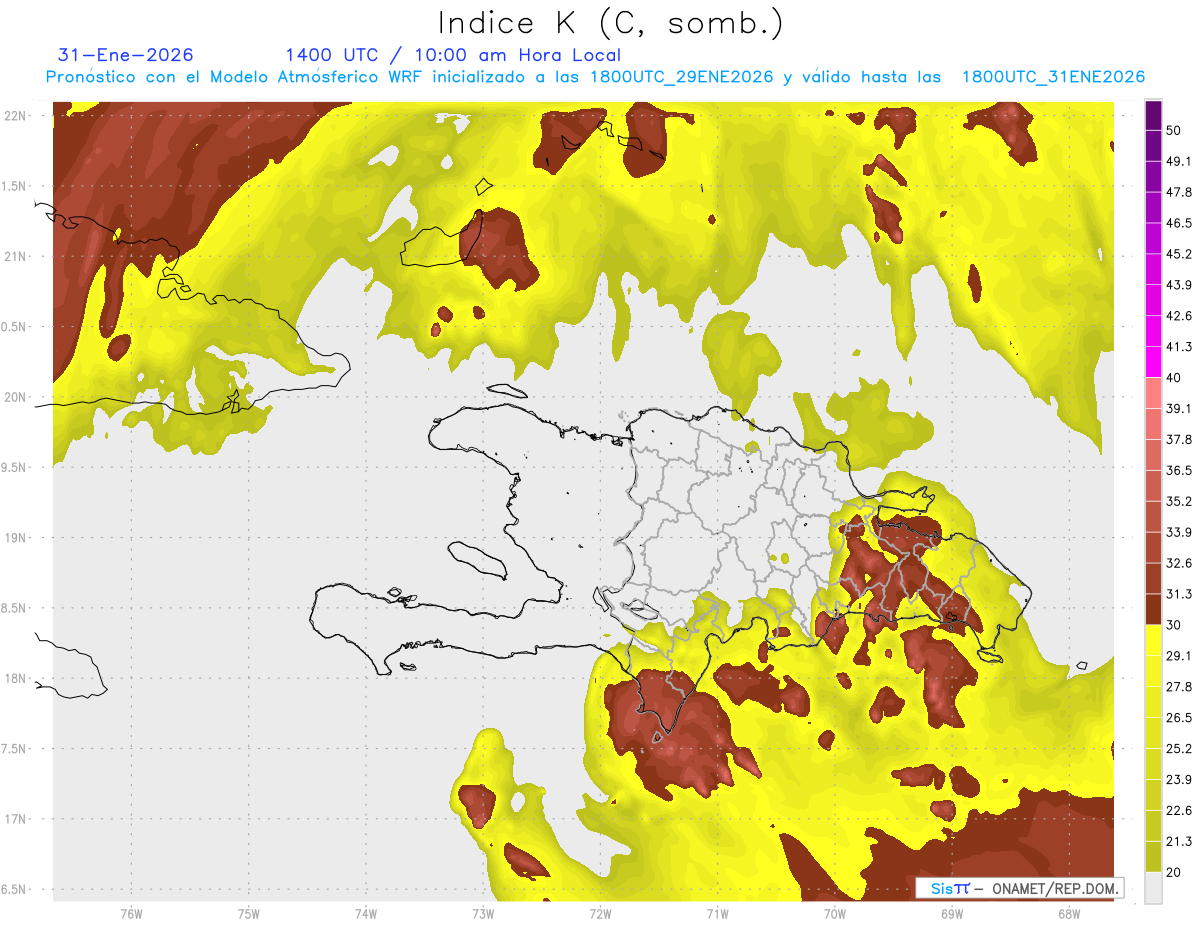Click the "69W" longitude label
The width and height of the screenshot is (1200, 927).
click(952, 913)
